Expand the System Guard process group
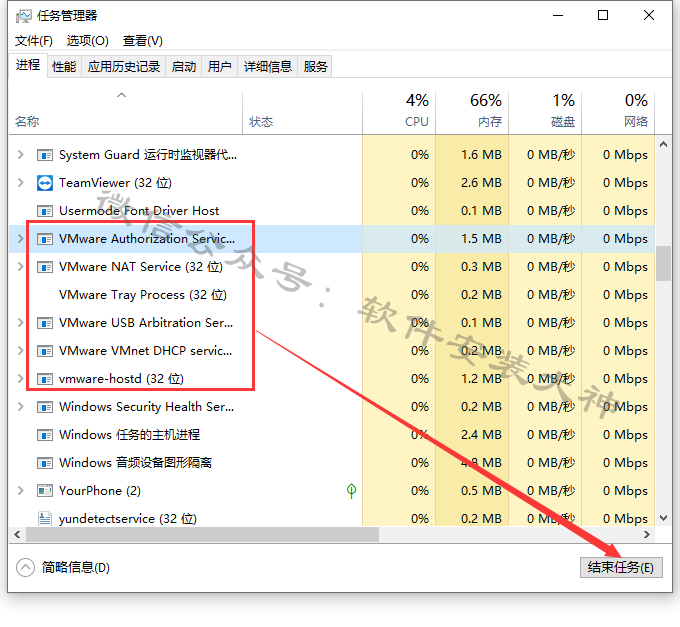Screen dimensions: 680x627 20,154
